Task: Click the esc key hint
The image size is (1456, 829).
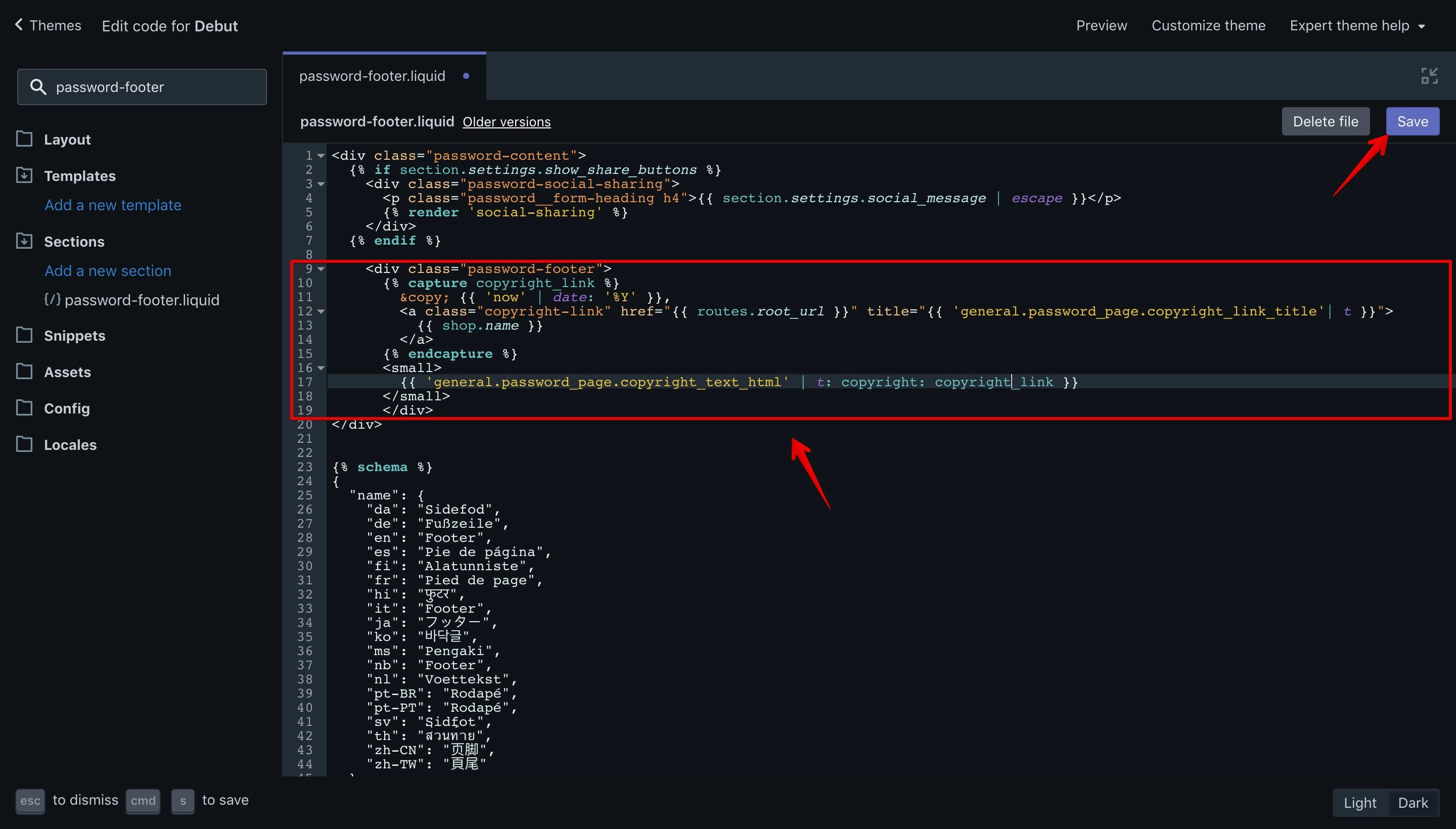Action: coord(30,801)
